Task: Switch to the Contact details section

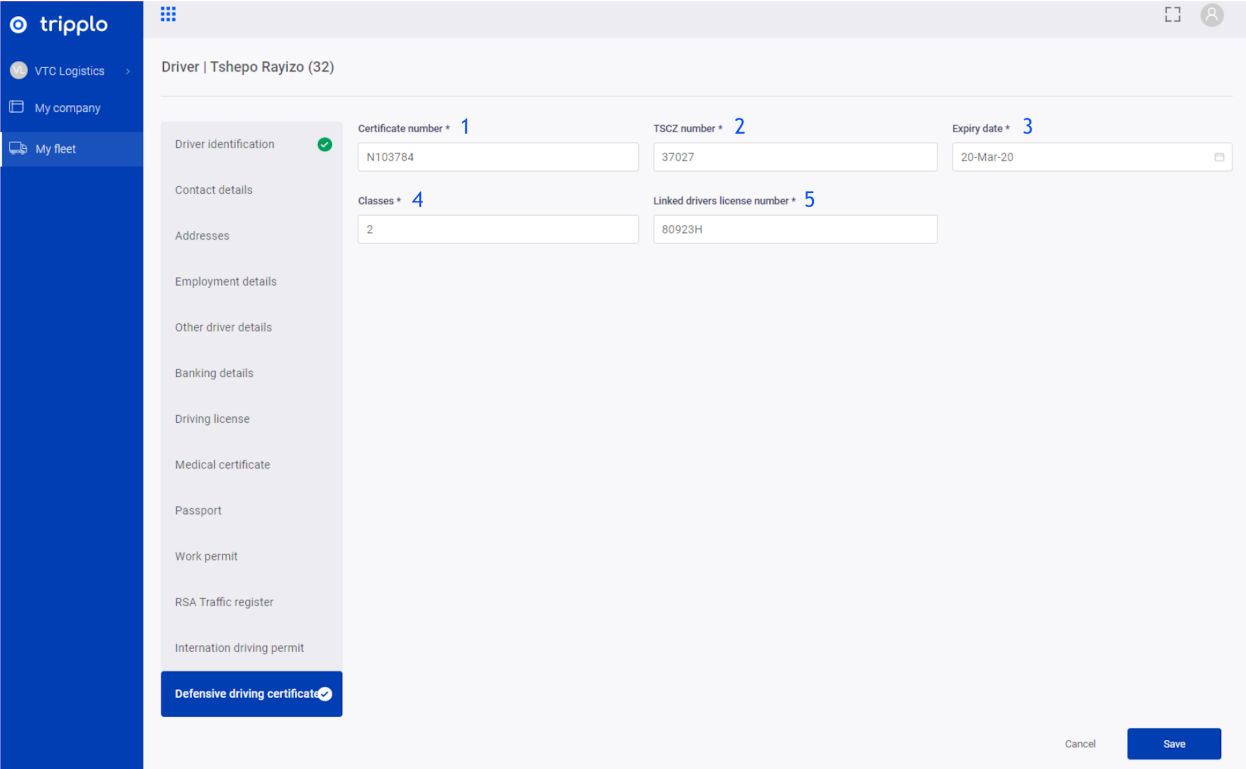Action: coord(214,190)
